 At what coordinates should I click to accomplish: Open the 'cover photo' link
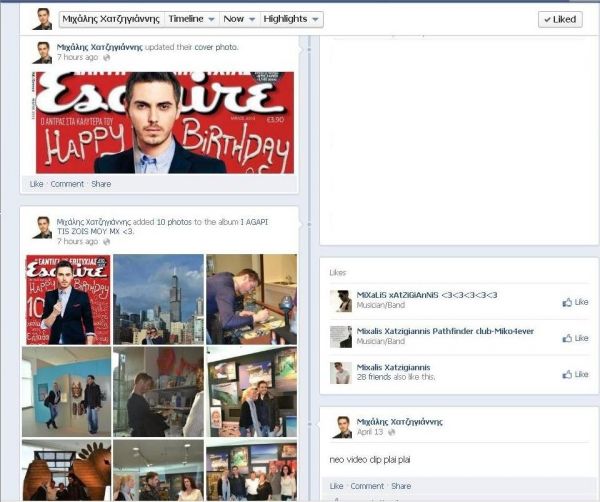pos(216,47)
